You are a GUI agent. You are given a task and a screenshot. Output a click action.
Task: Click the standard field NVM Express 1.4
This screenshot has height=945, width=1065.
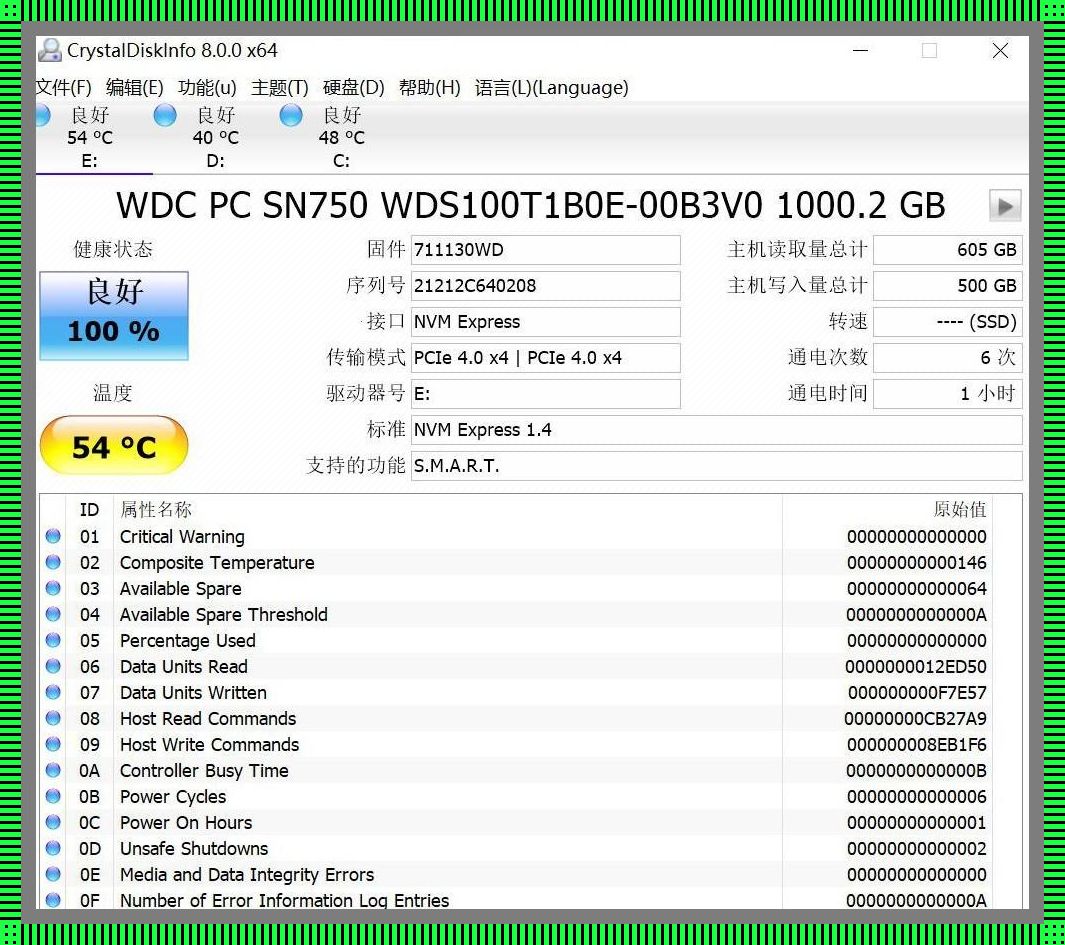click(717, 429)
